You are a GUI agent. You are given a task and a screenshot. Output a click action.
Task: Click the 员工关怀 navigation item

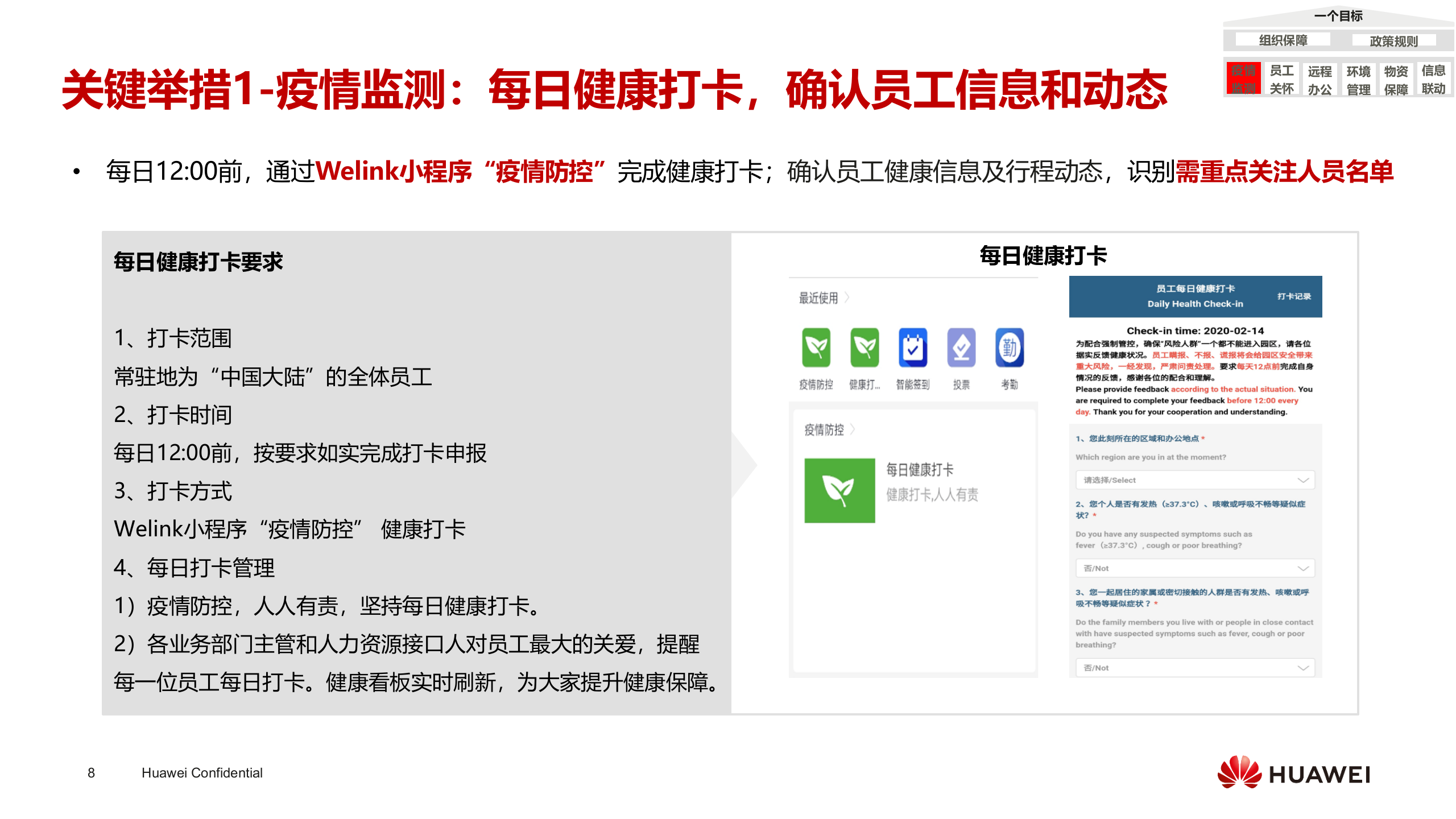pyautogui.click(x=1283, y=78)
